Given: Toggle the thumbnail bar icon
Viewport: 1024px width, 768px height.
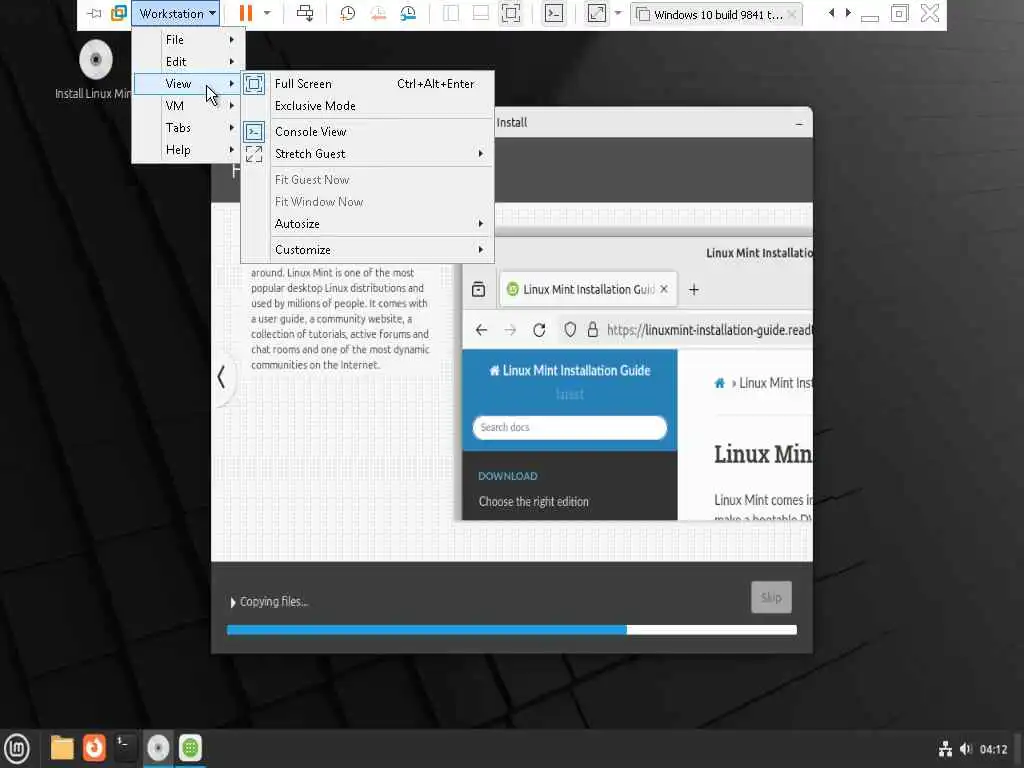Looking at the screenshot, I should pos(481,14).
